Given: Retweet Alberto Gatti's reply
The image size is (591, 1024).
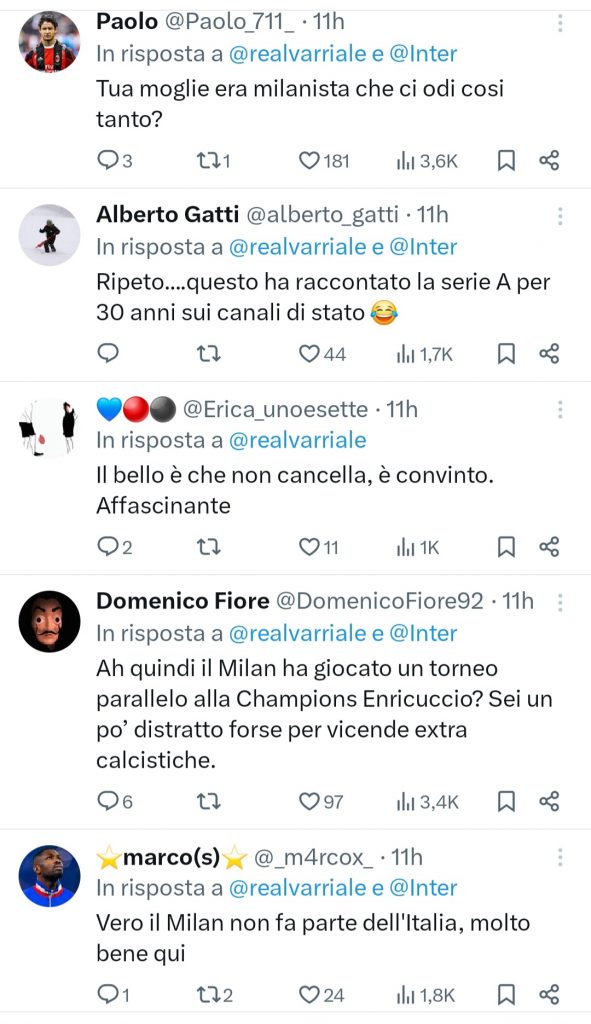Looking at the screenshot, I should 209,352.
